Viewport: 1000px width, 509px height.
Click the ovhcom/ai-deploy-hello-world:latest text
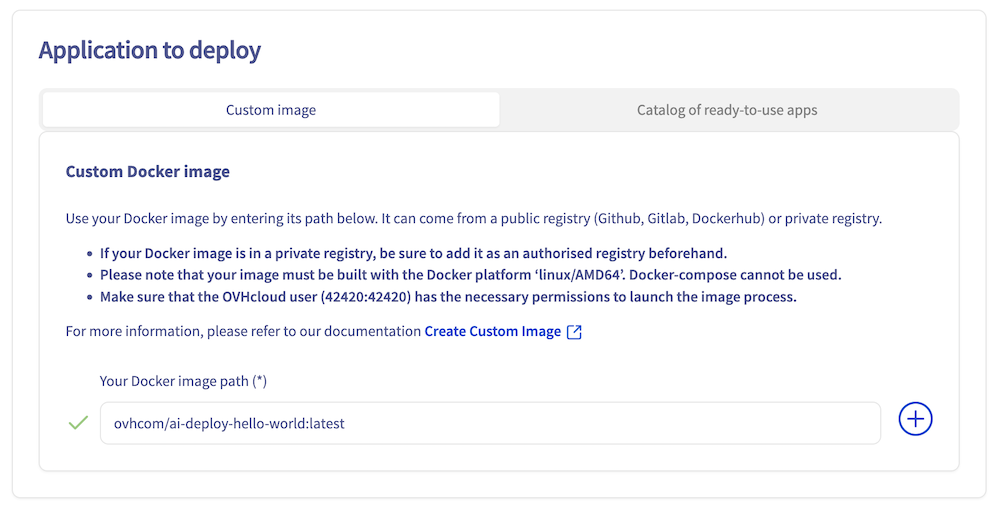[x=229, y=423]
